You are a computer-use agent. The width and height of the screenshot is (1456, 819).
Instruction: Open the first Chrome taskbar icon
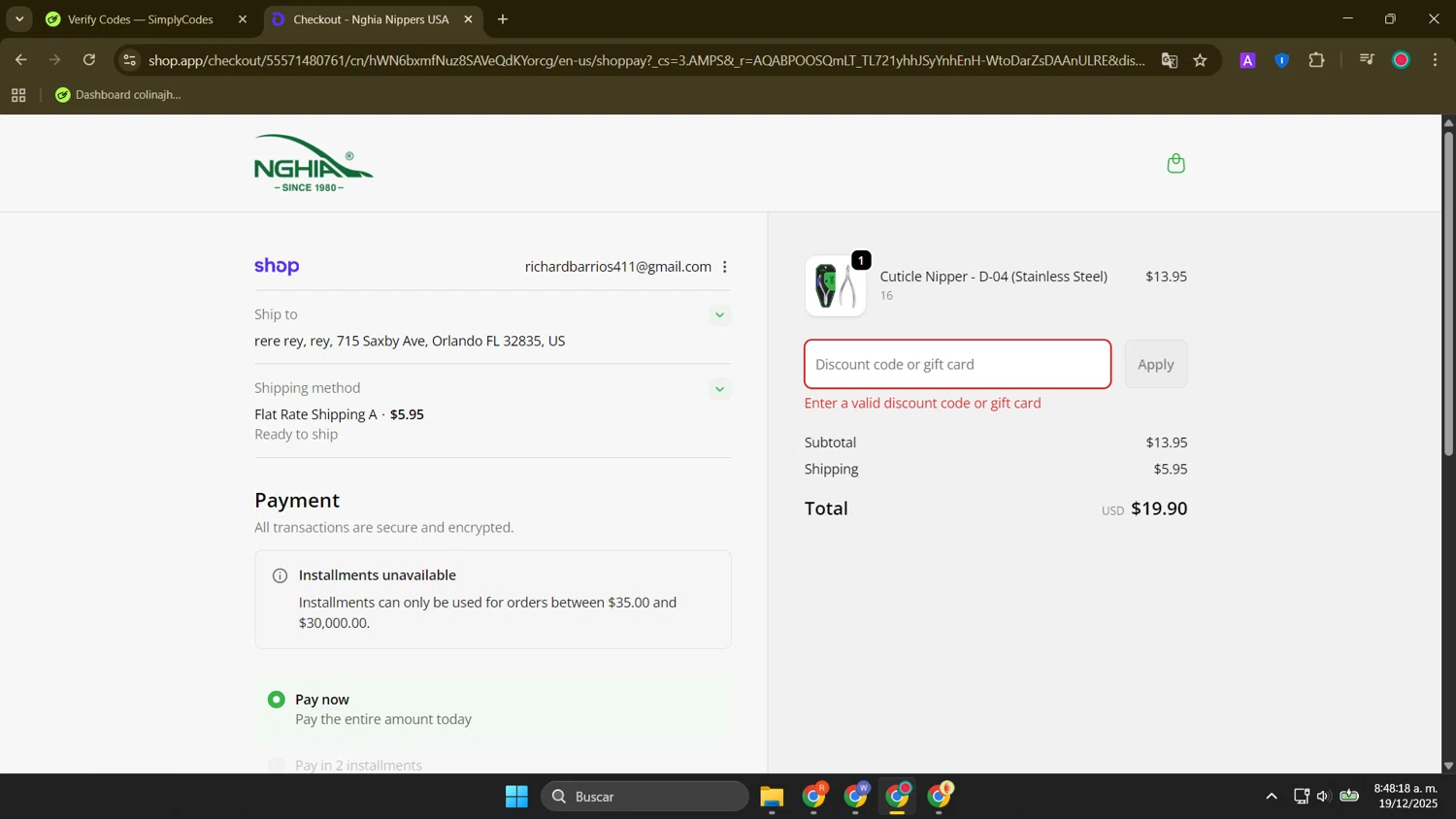815,797
